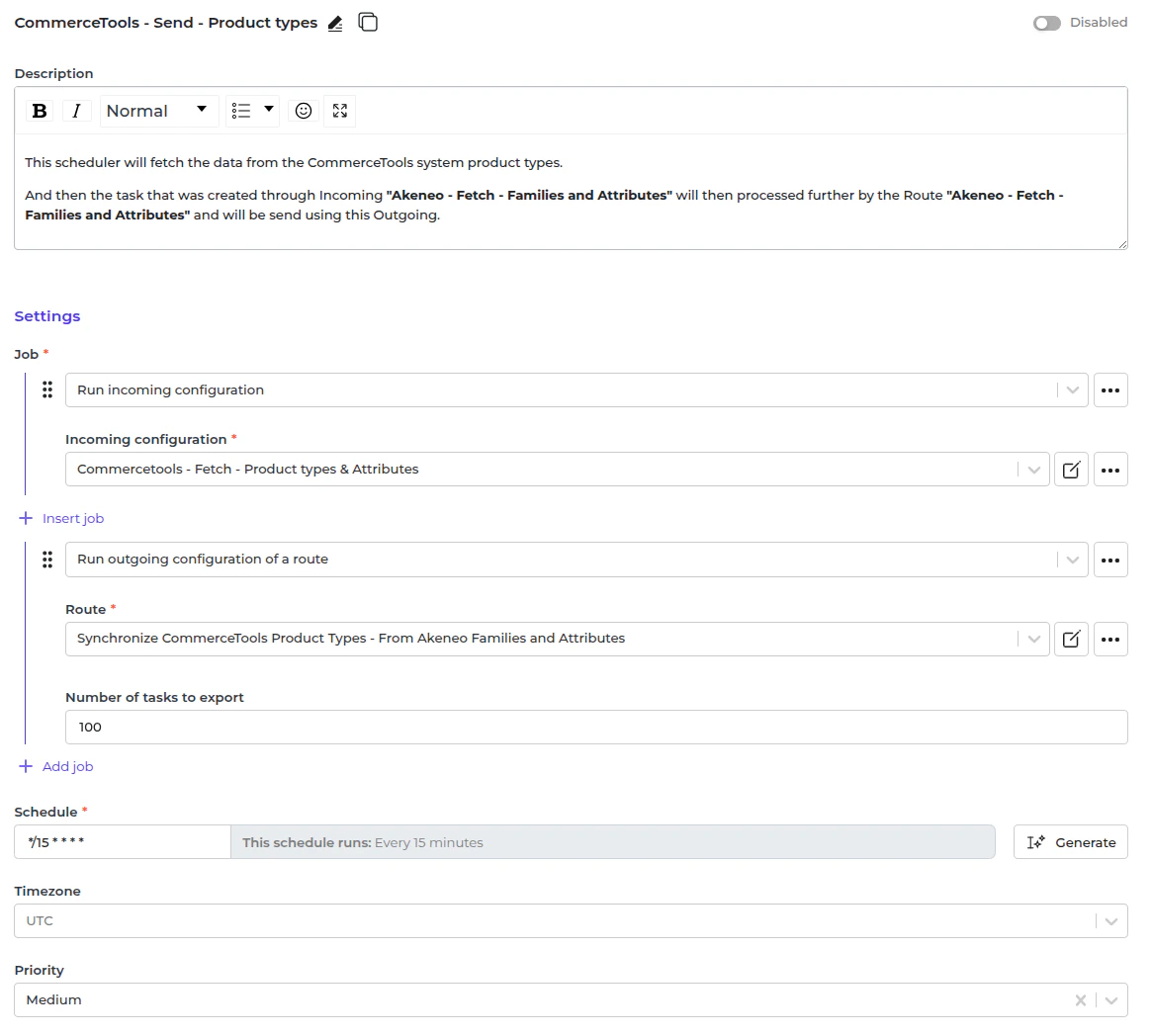1152x1036 pixels.
Task: Open more options for Incoming configuration field
Action: (x=1110, y=470)
